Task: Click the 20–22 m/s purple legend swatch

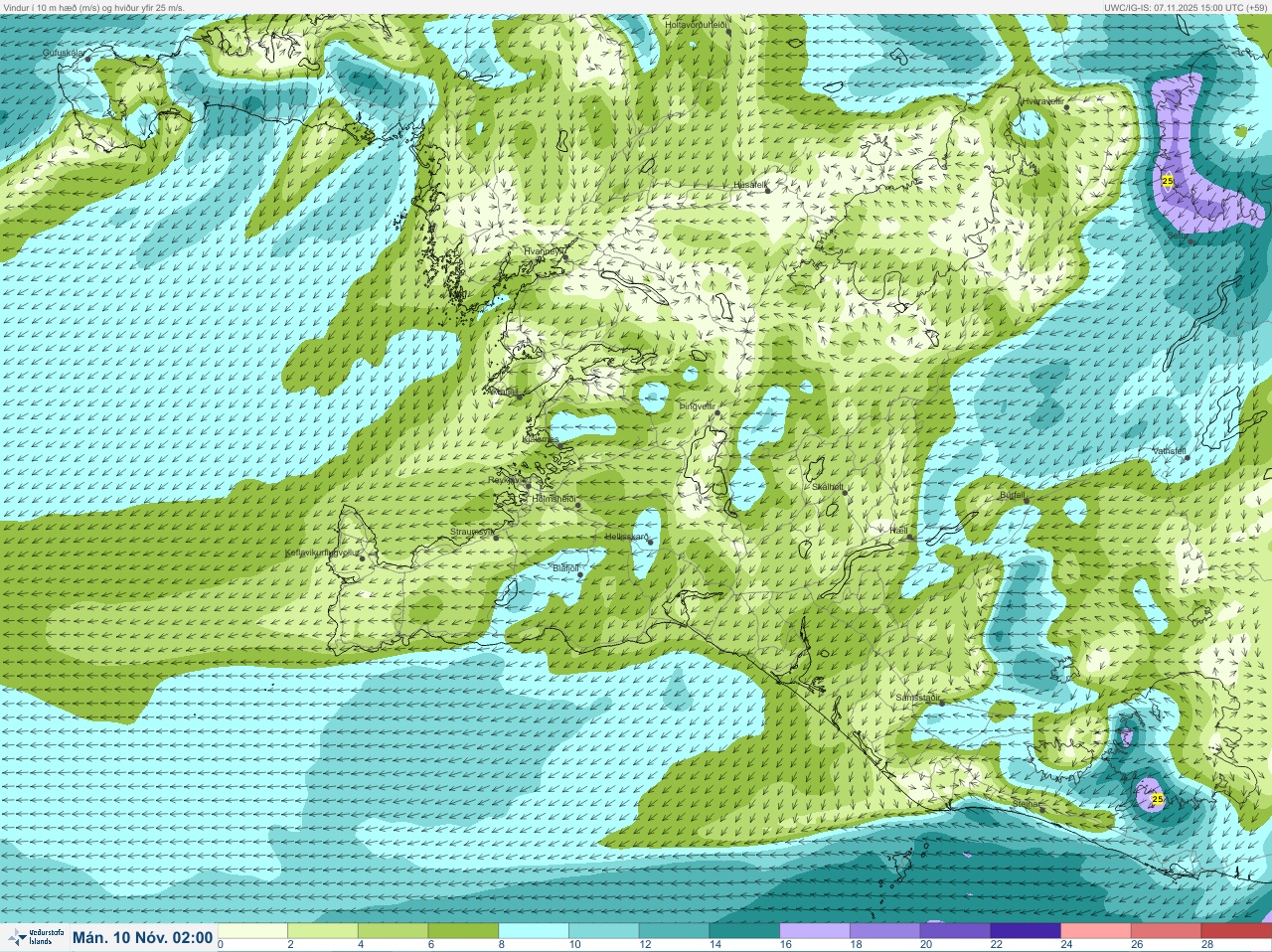Action: 956,931
